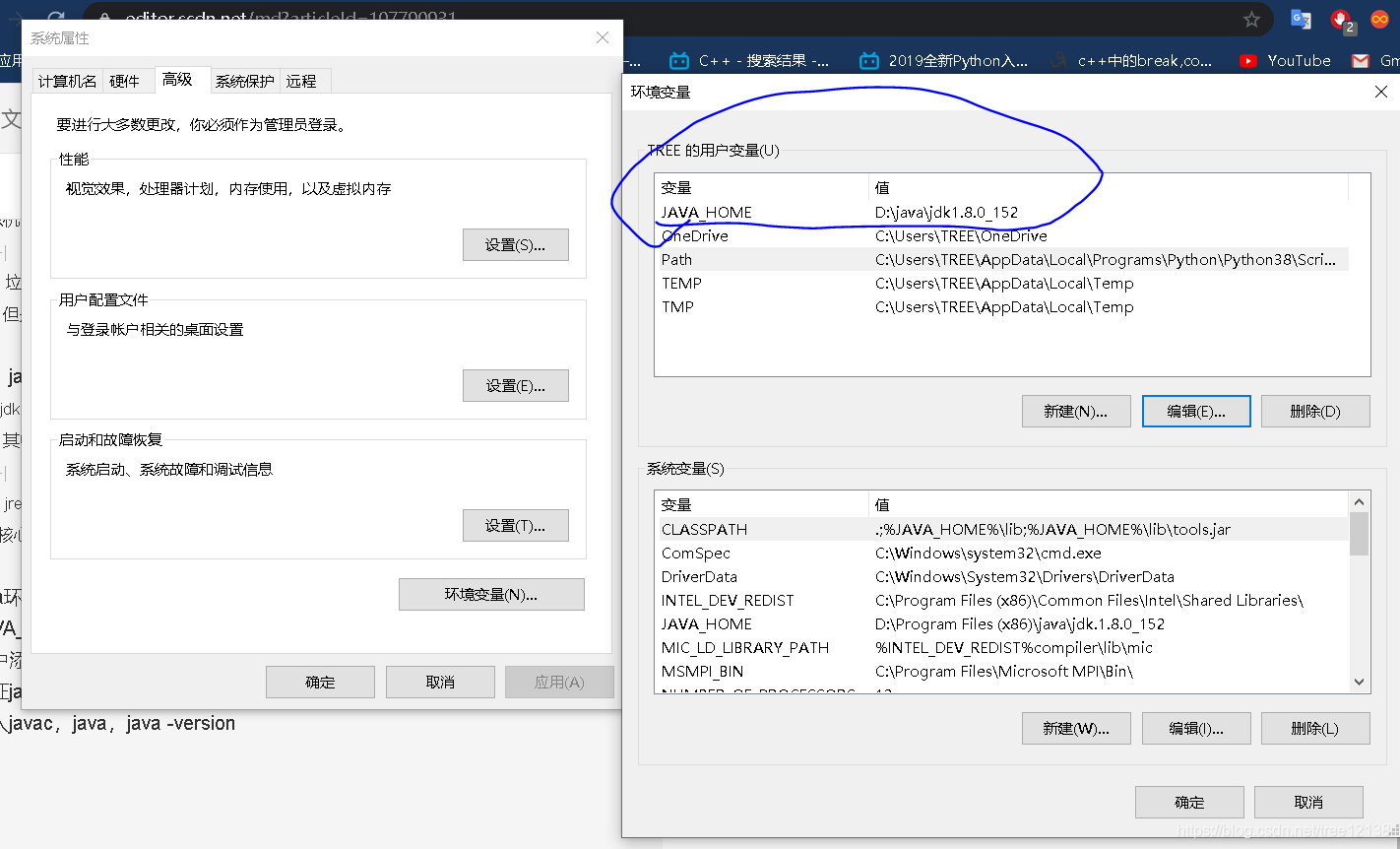
Task: Click the user variables 值 column header
Action: tap(1109, 188)
